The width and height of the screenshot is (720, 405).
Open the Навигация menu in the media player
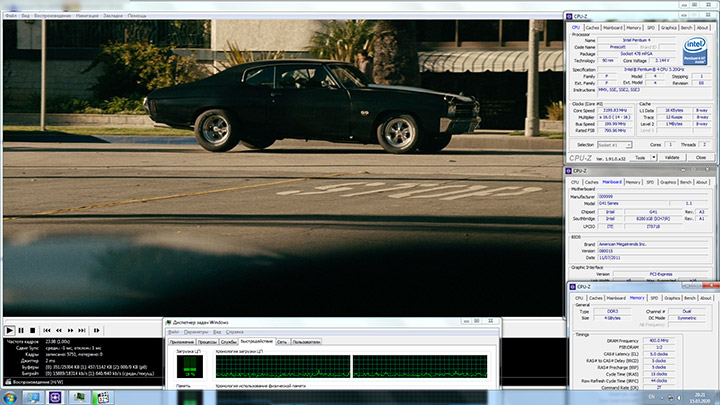(x=87, y=16)
